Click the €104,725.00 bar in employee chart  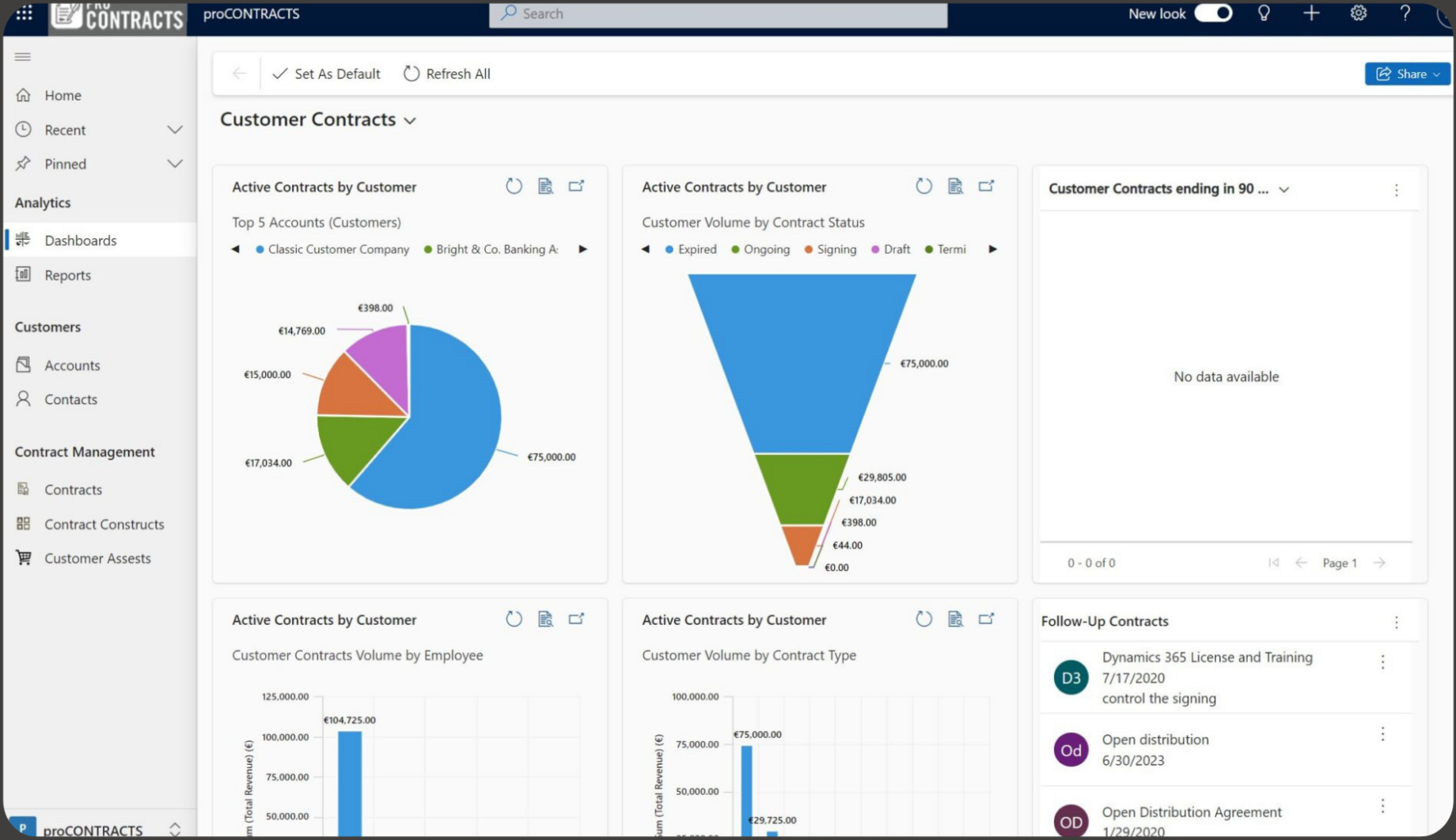point(350,783)
